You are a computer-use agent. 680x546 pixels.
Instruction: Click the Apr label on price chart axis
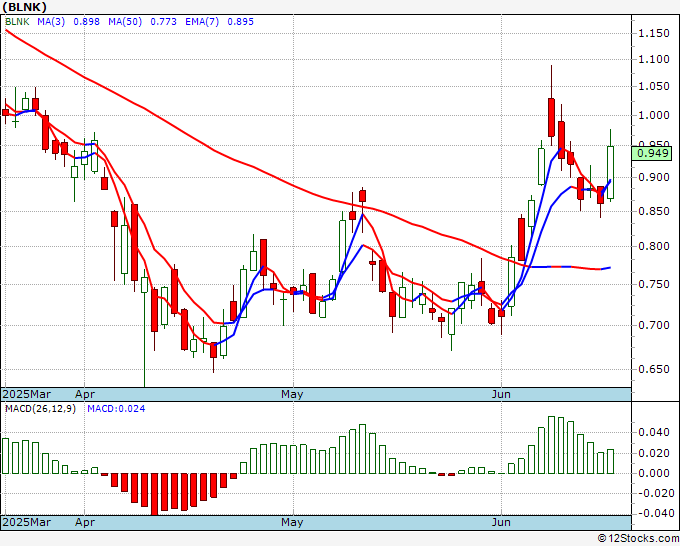pyautogui.click(x=85, y=394)
